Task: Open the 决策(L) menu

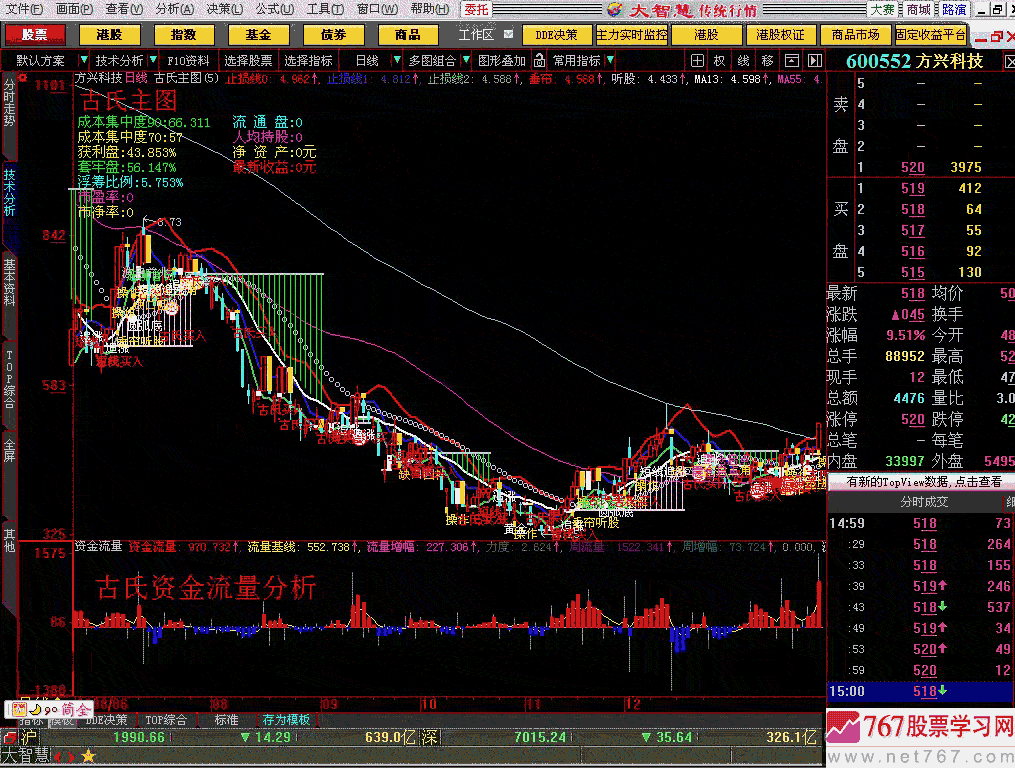Action: tap(225, 9)
